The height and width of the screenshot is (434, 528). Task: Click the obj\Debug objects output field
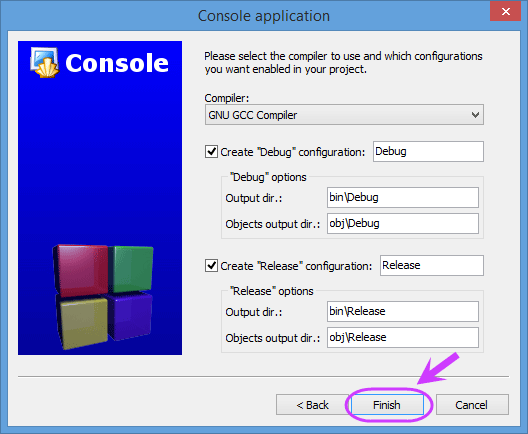tap(403, 224)
